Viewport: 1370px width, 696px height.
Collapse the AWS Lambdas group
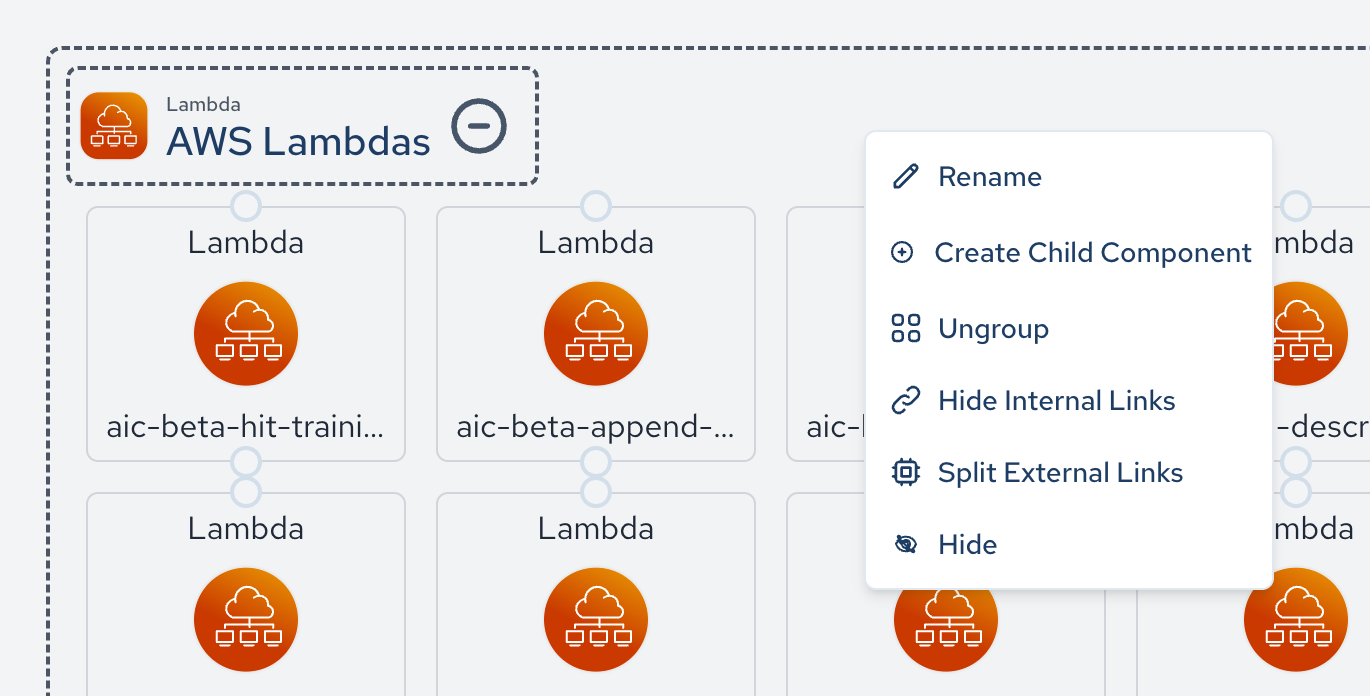coord(479,127)
